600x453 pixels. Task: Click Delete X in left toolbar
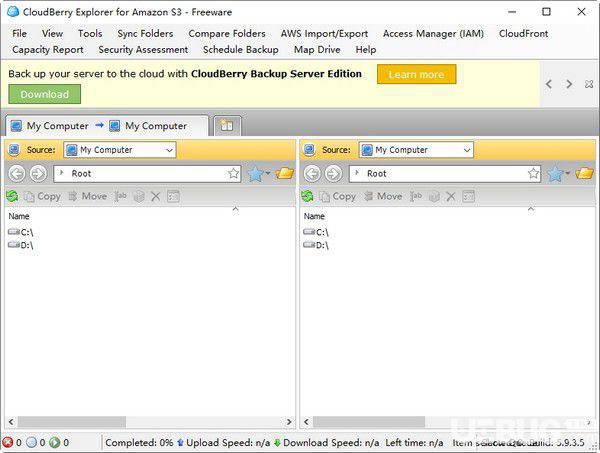point(155,197)
